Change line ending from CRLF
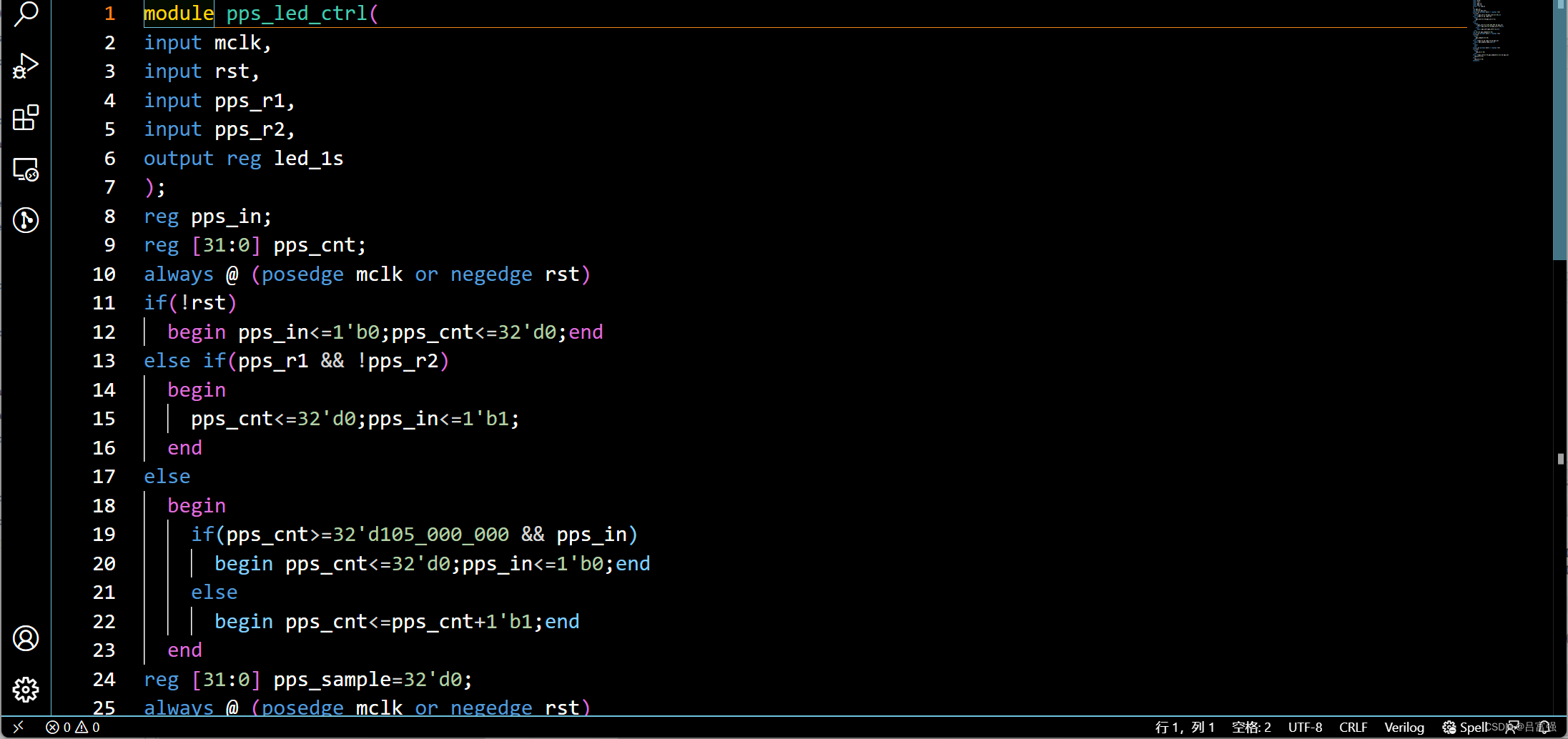The height and width of the screenshot is (739, 1568). (x=1353, y=727)
